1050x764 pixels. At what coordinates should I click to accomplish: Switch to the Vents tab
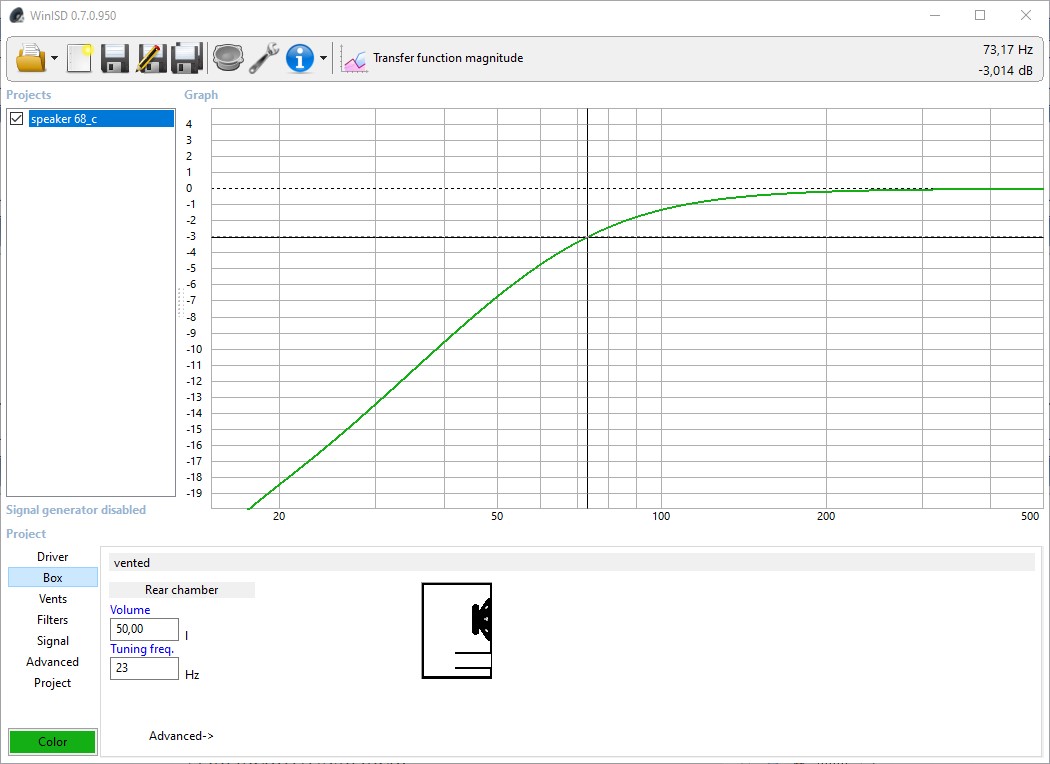(x=53, y=599)
